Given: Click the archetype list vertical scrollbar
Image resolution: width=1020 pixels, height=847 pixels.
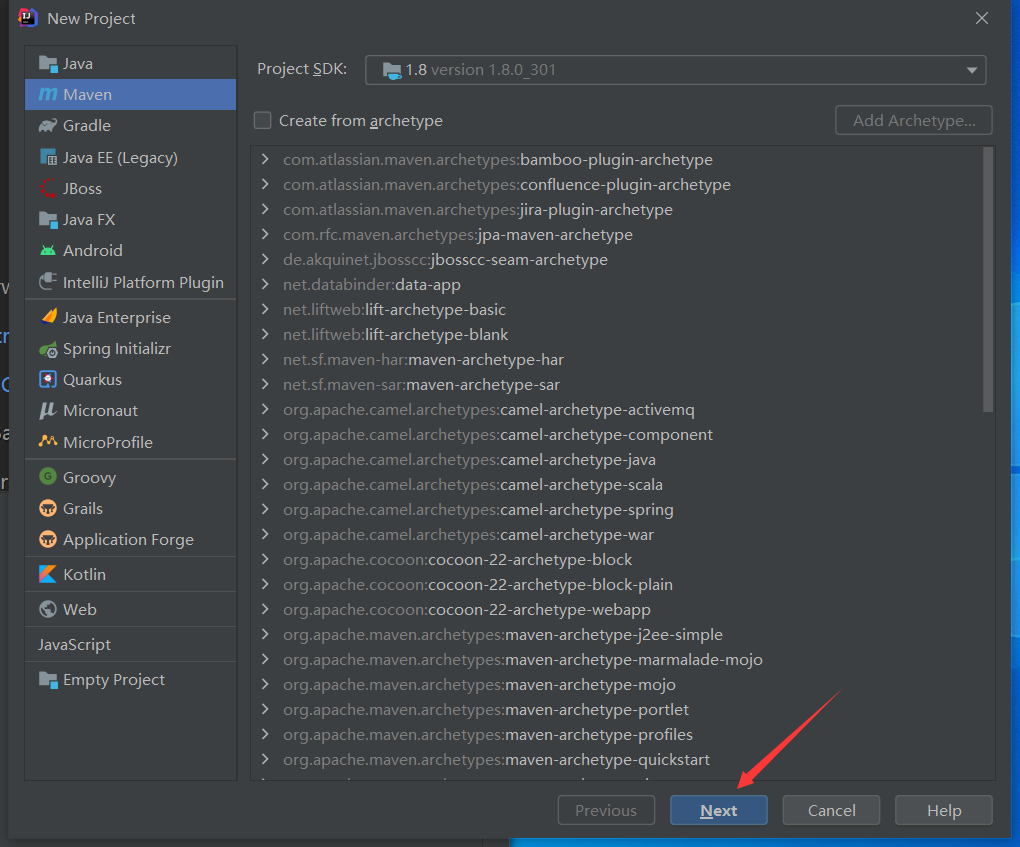Looking at the screenshot, I should point(988,280).
